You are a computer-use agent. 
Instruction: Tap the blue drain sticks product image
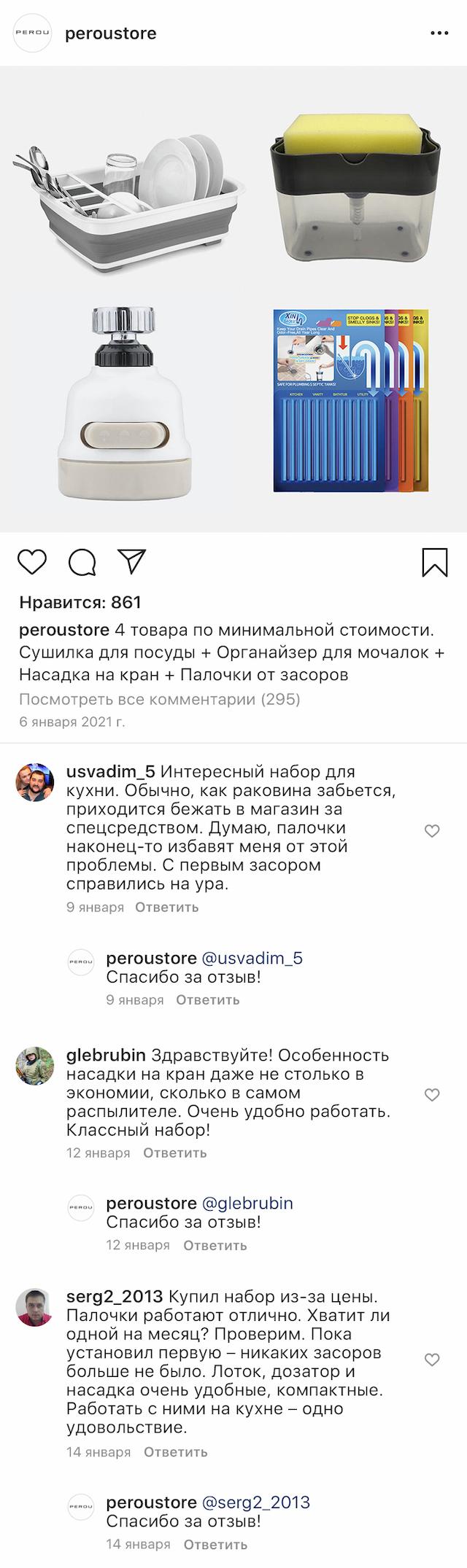350,401
